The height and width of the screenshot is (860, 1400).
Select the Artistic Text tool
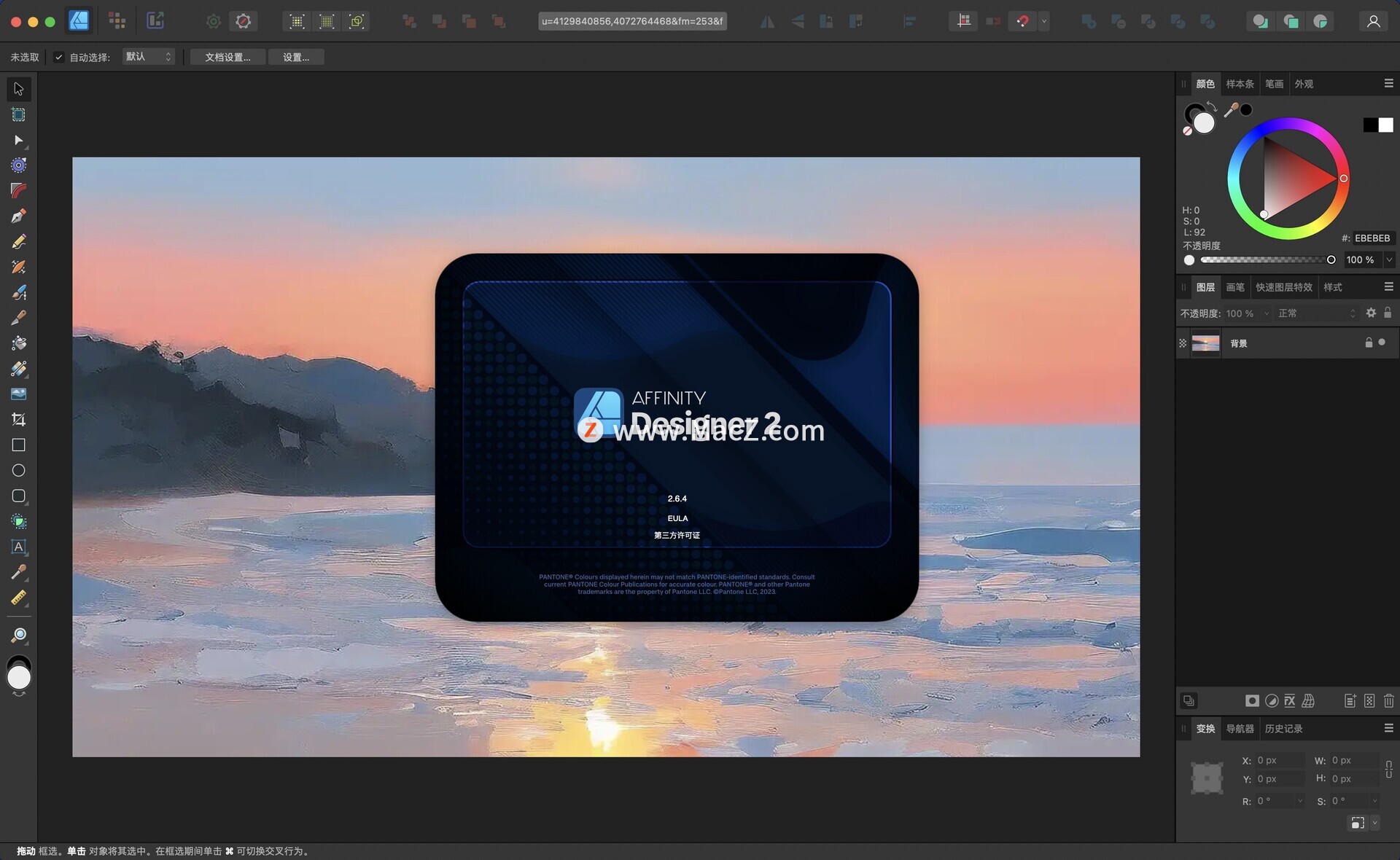(x=19, y=547)
